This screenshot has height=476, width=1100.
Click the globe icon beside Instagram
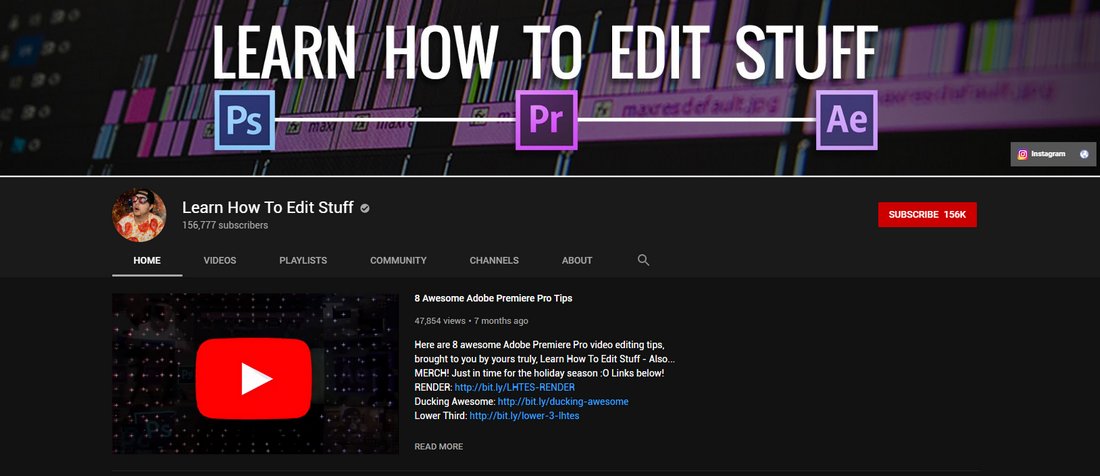click(x=1084, y=154)
